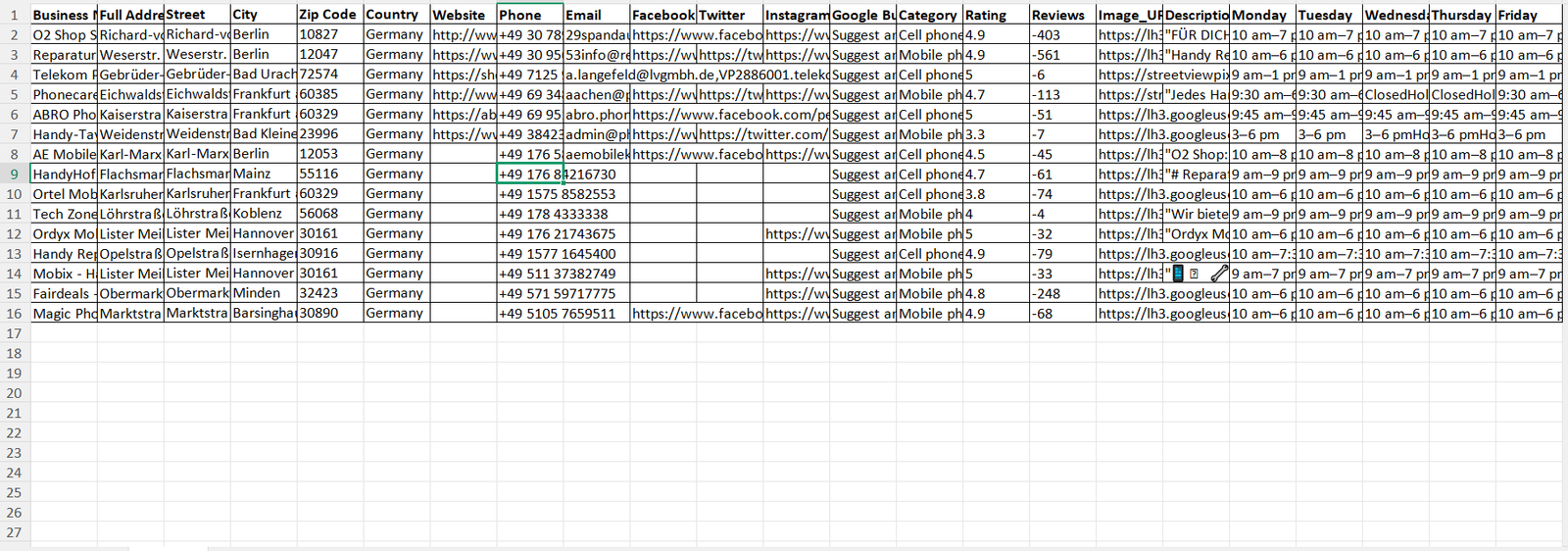Viewport: 1568px width, 551px height.
Task: Select zip code cell 55116
Action: point(330,174)
